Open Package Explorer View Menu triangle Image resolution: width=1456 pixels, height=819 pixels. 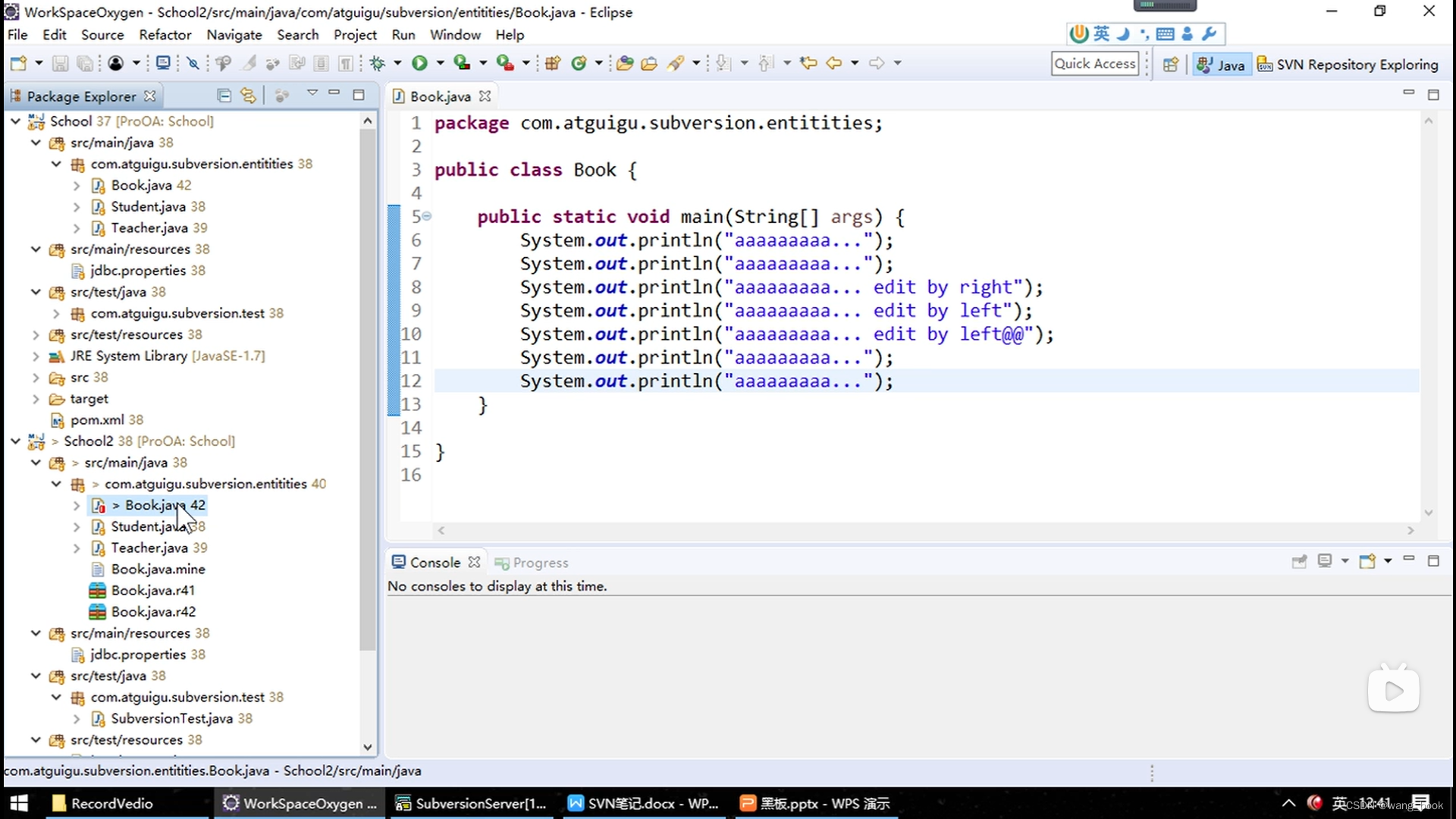point(312,93)
